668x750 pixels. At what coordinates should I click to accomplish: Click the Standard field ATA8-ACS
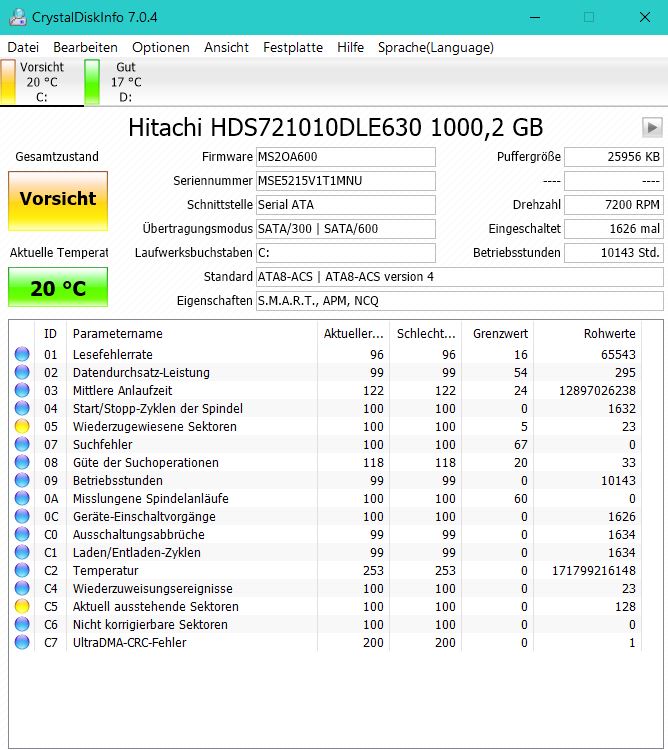(460, 276)
